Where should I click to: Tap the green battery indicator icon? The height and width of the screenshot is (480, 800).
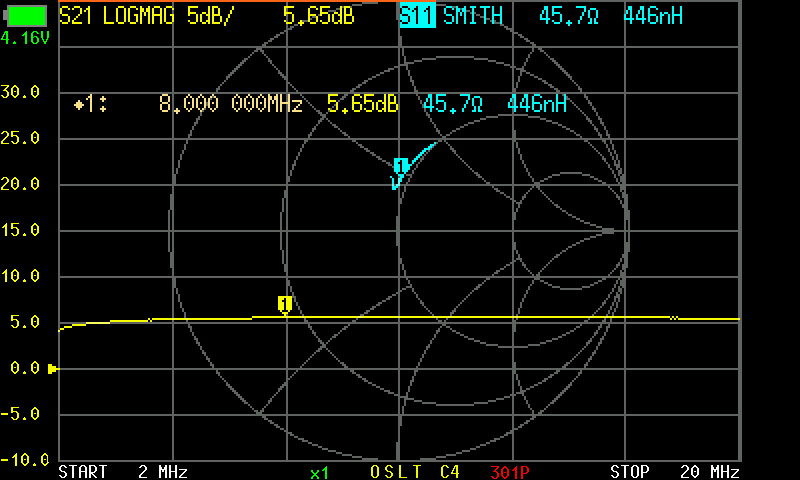tap(26, 16)
